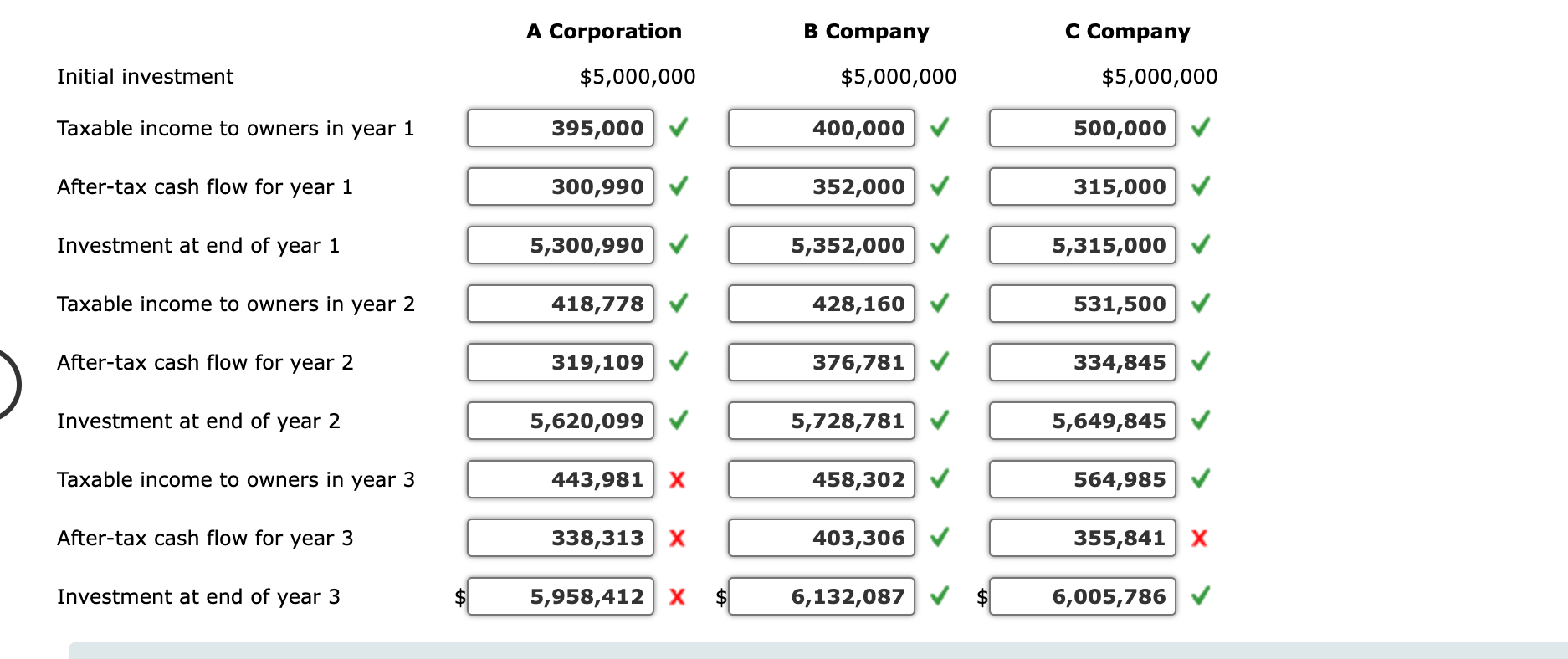Click the 564,985 entry box
The image size is (1568, 659).
pos(1083,479)
